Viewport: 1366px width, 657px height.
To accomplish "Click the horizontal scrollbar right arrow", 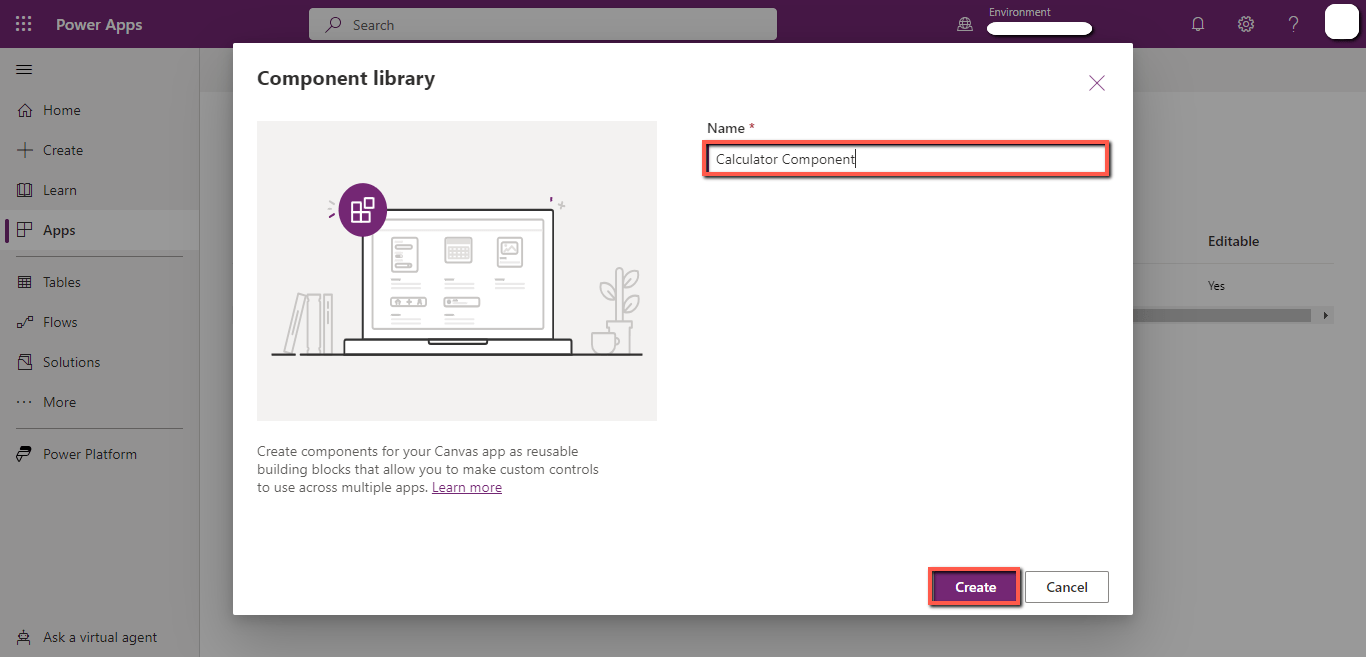I will (1326, 315).
